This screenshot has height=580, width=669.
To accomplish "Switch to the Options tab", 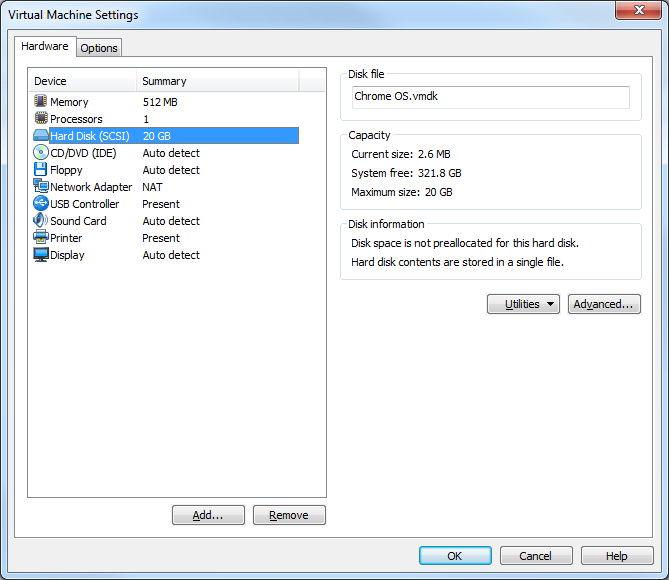I will click(99, 48).
